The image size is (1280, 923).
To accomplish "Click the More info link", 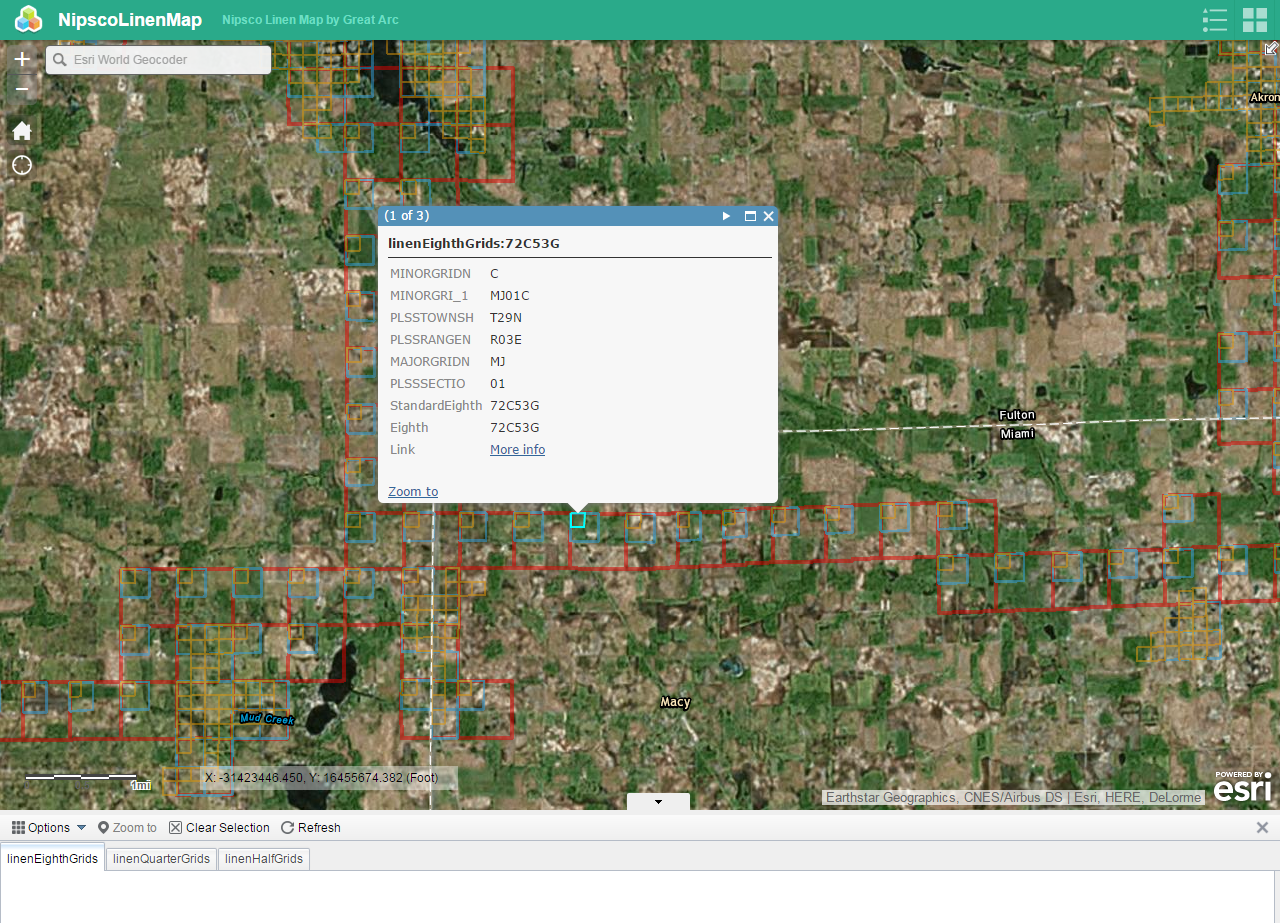I will (517, 450).
